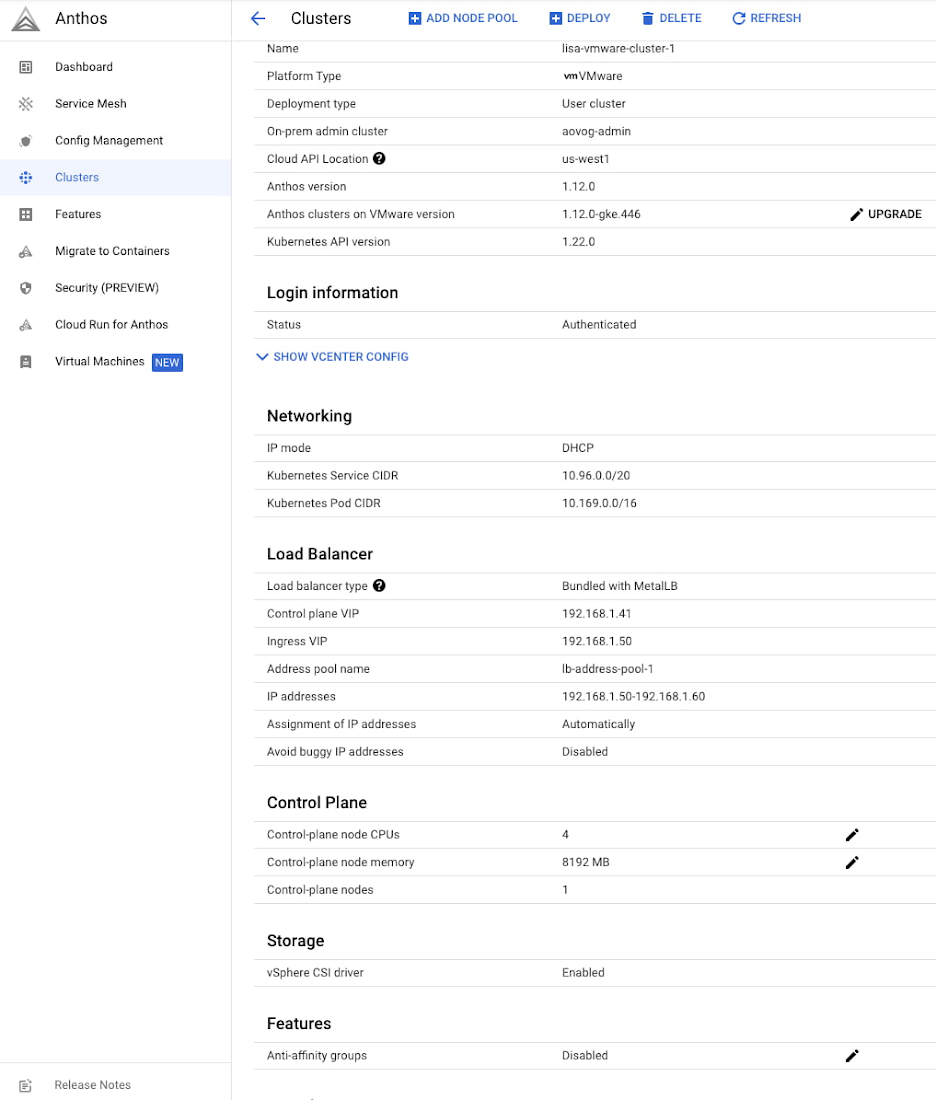Image resolution: width=936 pixels, height=1100 pixels.
Task: Open Migrate to Containers
Action: pos(112,251)
